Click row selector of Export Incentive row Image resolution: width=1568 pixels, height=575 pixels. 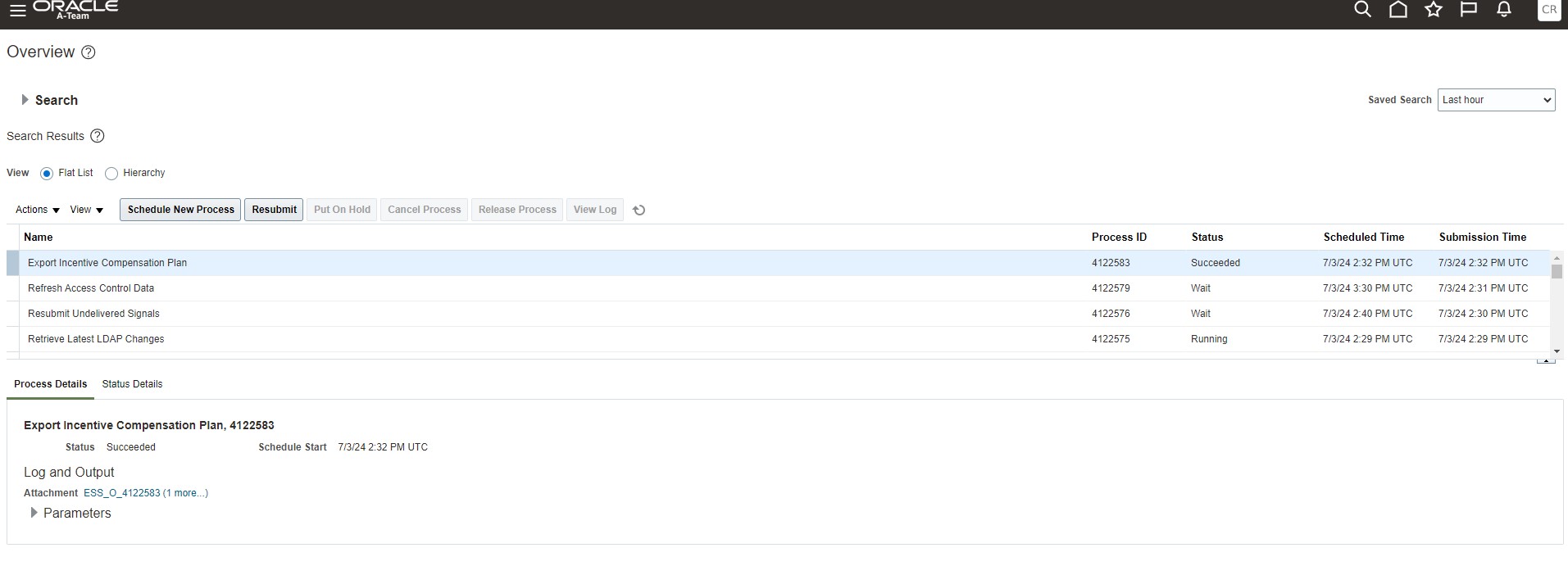tap(12, 263)
